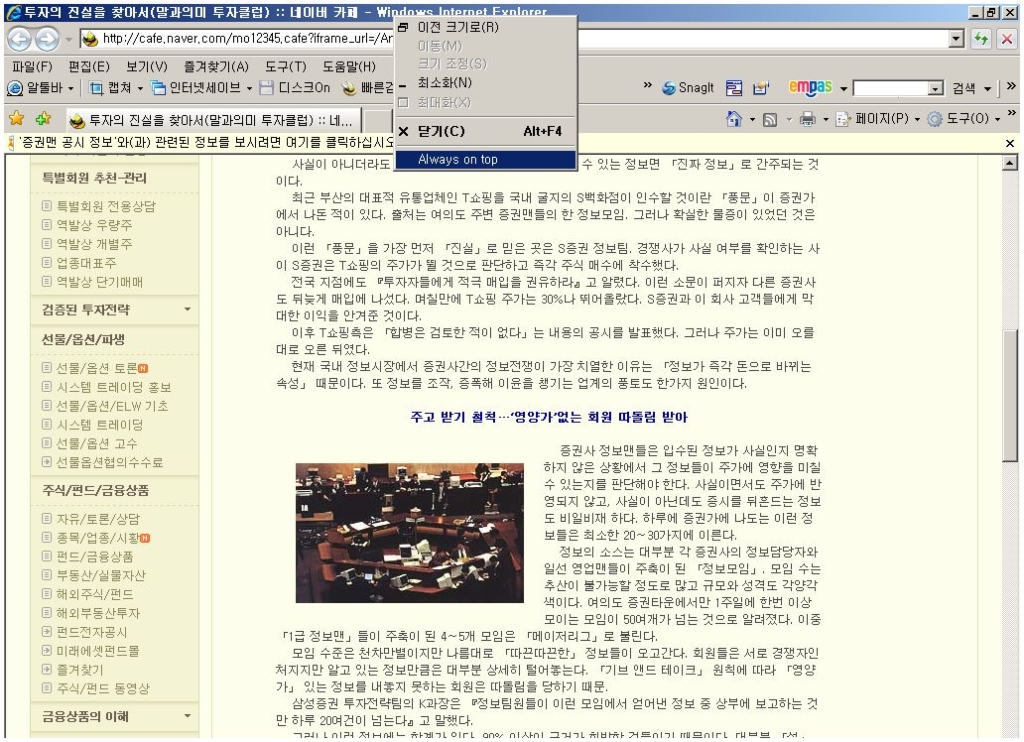Click the 검색 search button
Screen dimensions: 1024x742
coord(964,88)
